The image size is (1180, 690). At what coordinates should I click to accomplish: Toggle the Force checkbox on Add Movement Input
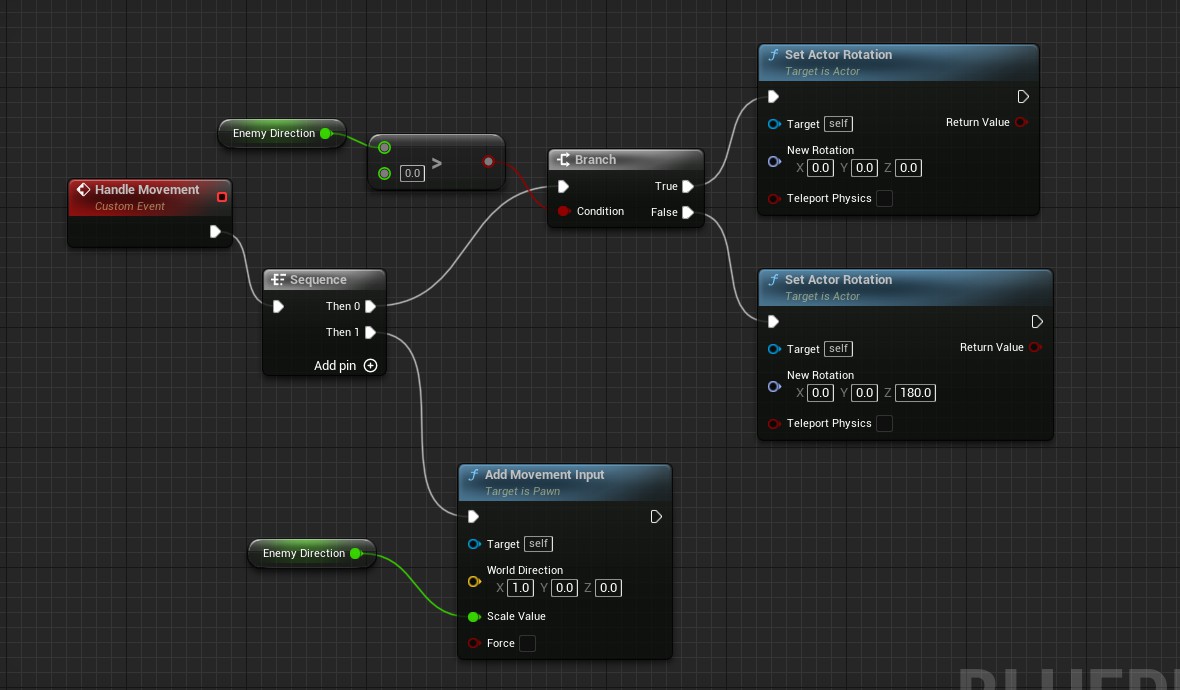click(x=527, y=644)
